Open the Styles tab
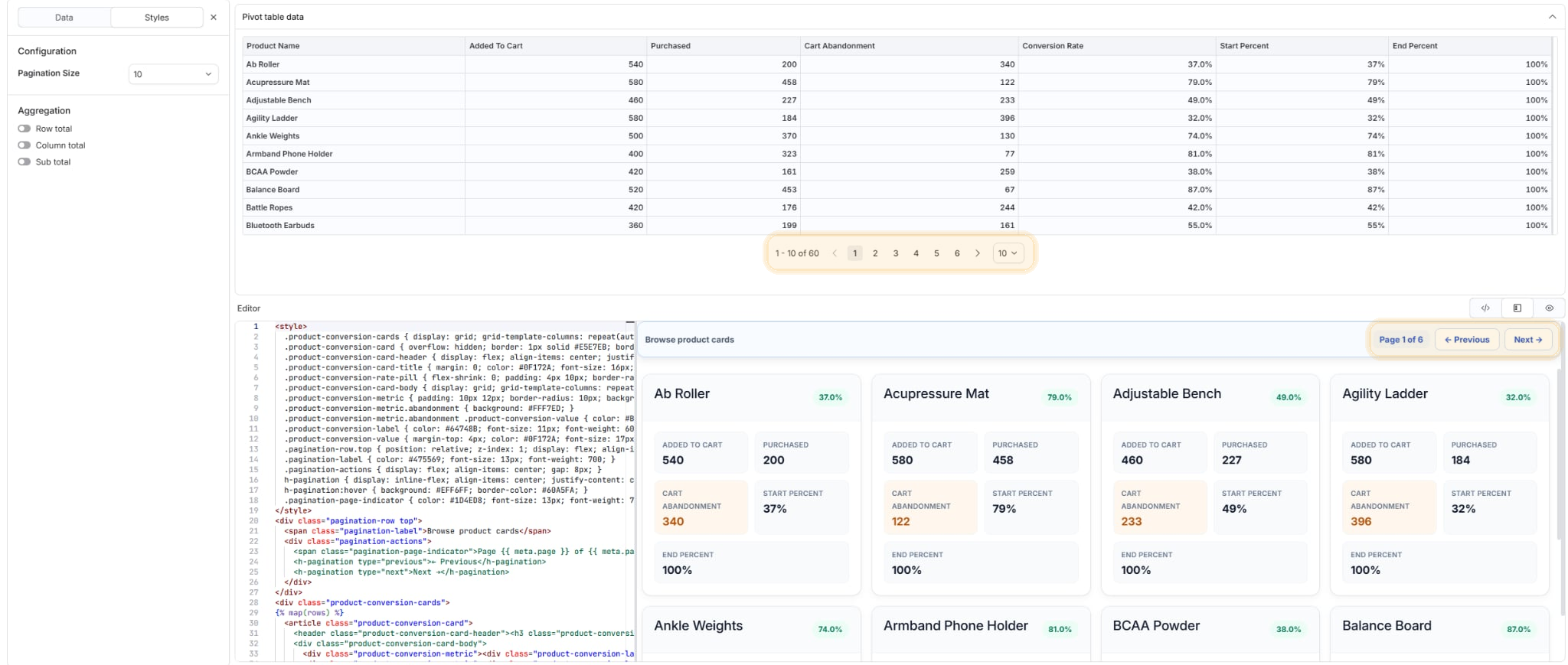The width and height of the screenshot is (1568, 665). point(157,18)
